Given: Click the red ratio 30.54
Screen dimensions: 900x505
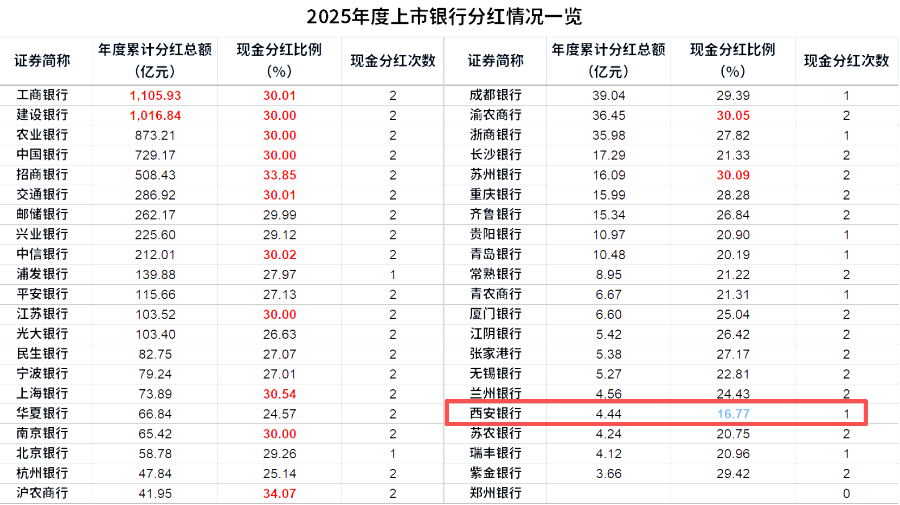Looking at the screenshot, I should 280,394.
